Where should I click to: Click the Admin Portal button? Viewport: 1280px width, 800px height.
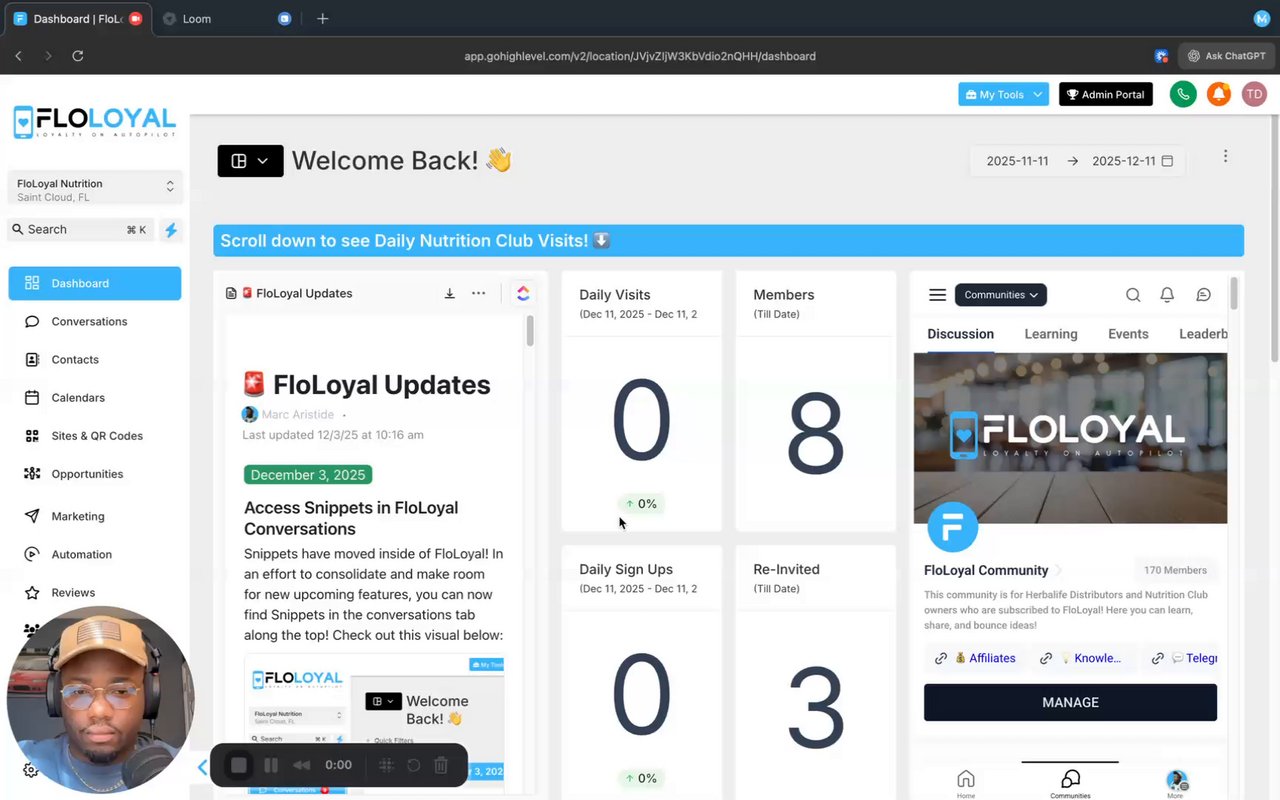(x=1105, y=94)
